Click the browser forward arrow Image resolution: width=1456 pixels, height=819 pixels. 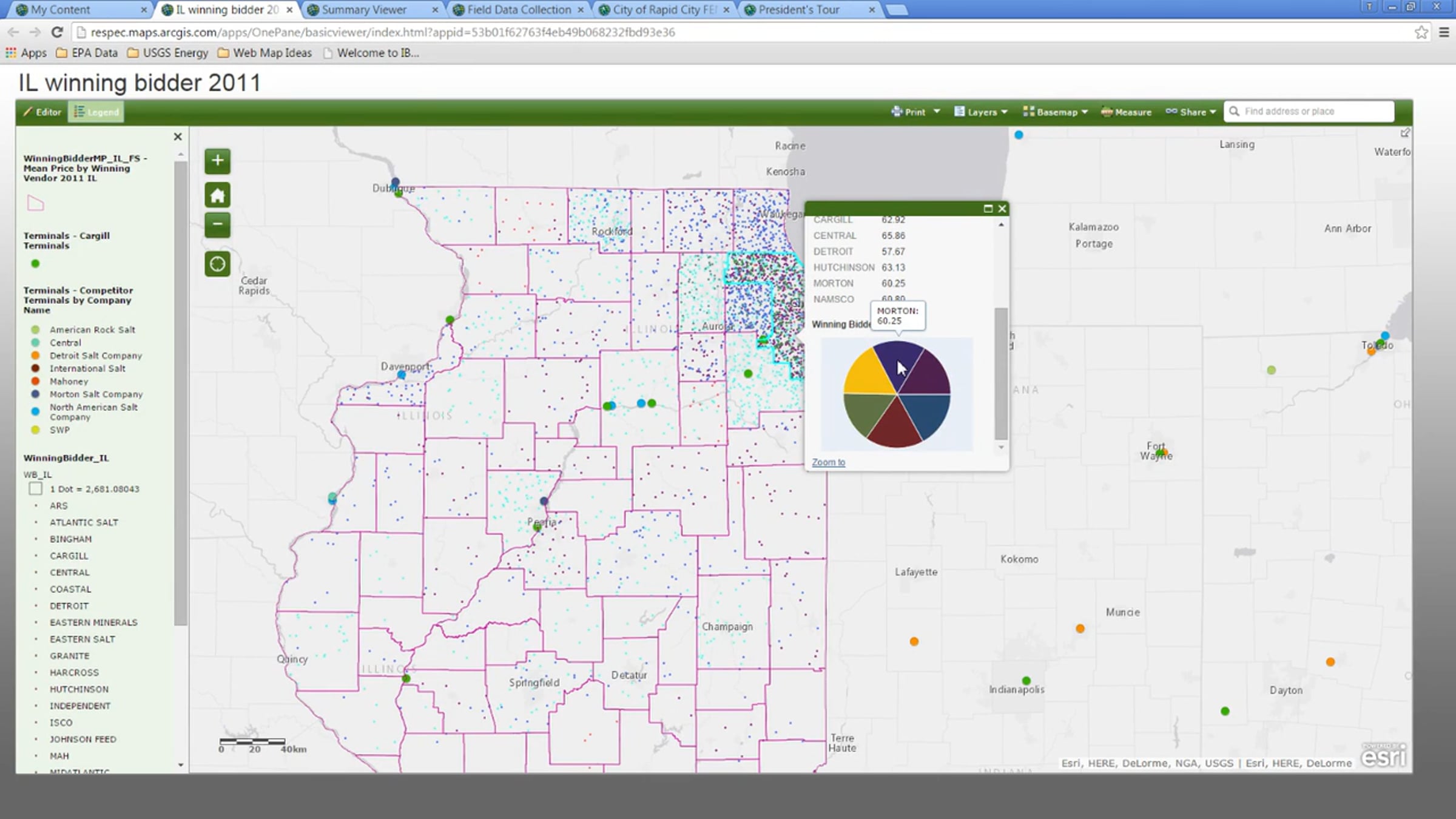[x=35, y=32]
